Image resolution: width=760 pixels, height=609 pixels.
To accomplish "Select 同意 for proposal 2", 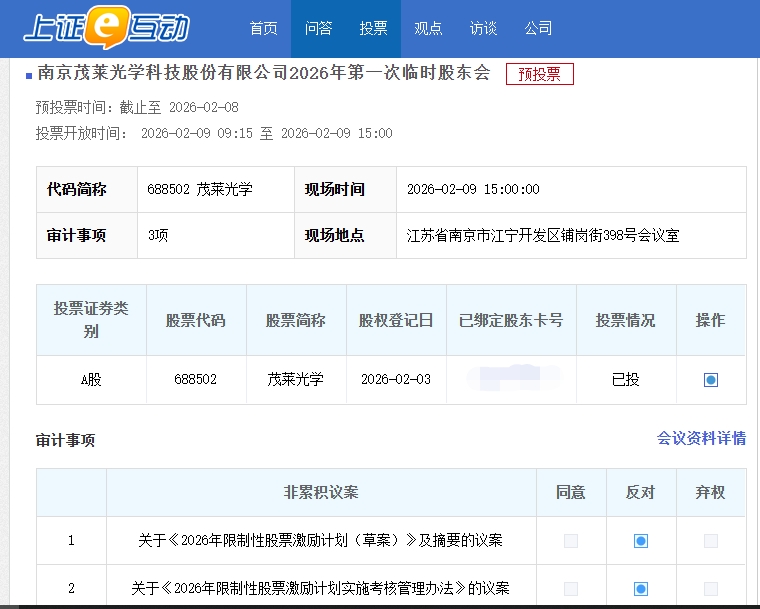I will coord(571,589).
